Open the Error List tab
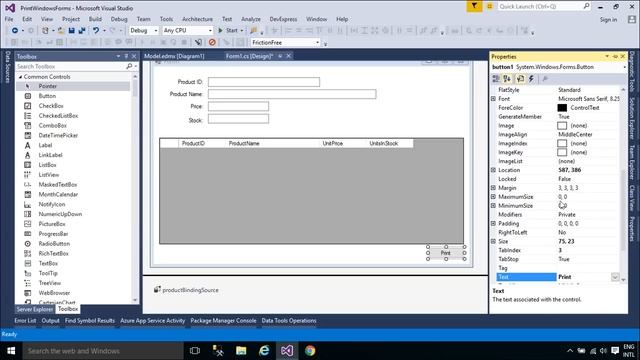 (x=25, y=321)
